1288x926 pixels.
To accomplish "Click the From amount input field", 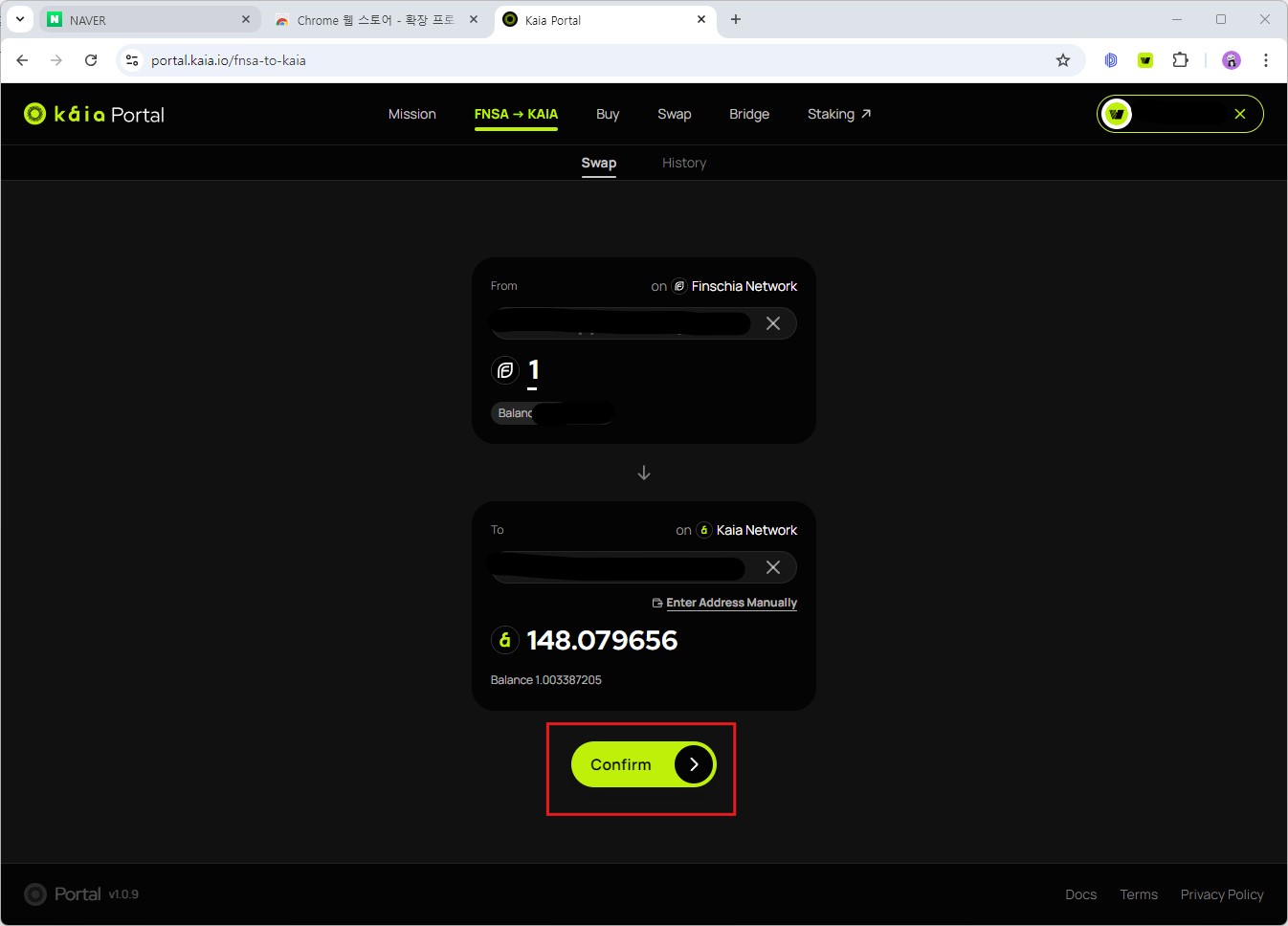I will click(534, 370).
